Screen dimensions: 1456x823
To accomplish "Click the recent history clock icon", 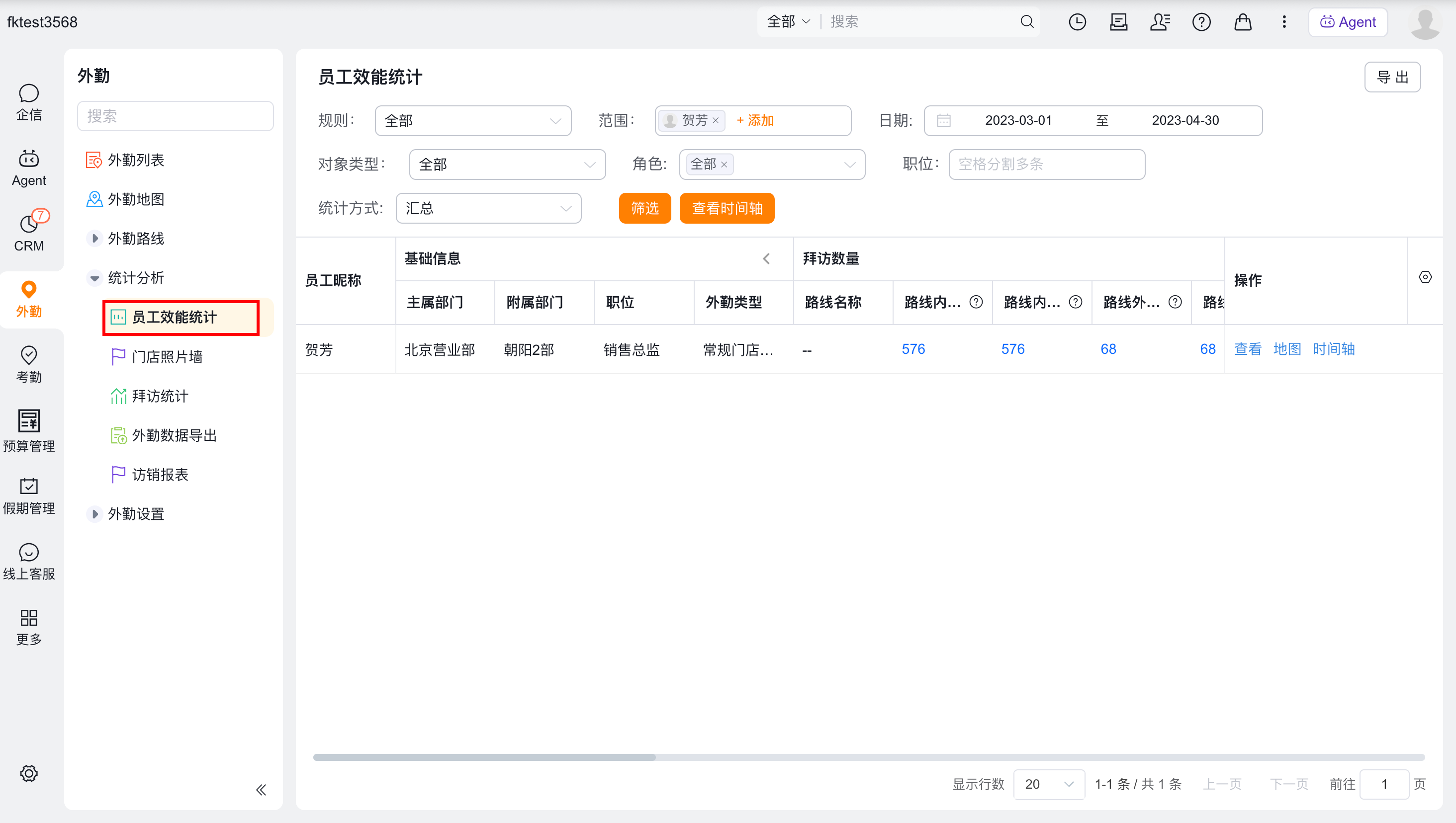I will coord(1077,22).
